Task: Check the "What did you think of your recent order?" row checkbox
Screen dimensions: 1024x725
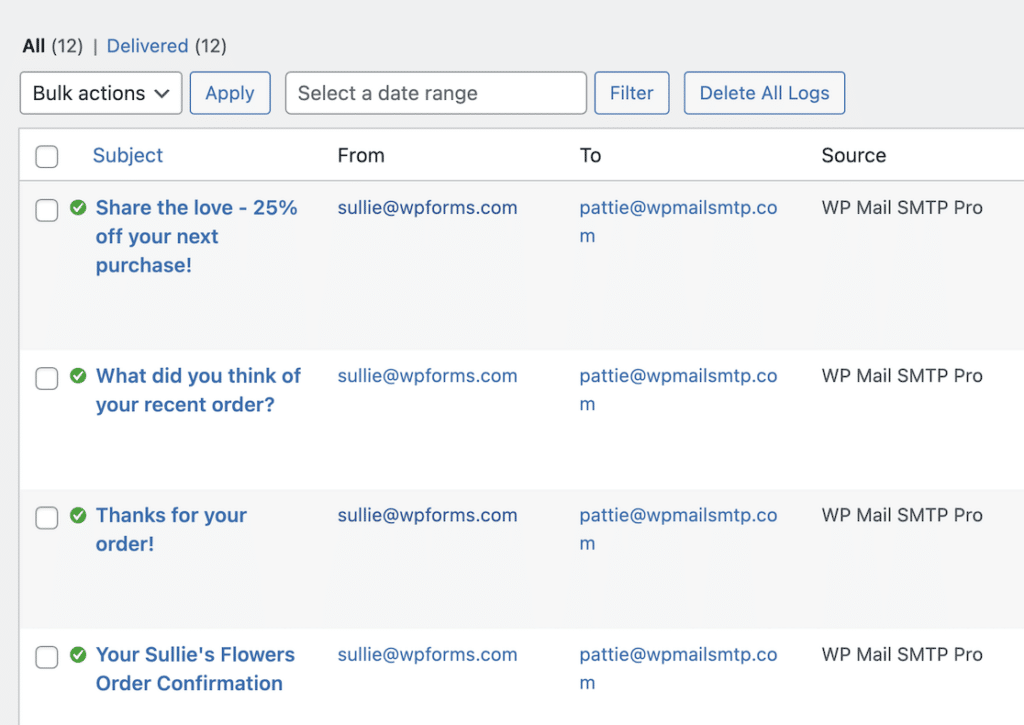Action: tap(46, 378)
